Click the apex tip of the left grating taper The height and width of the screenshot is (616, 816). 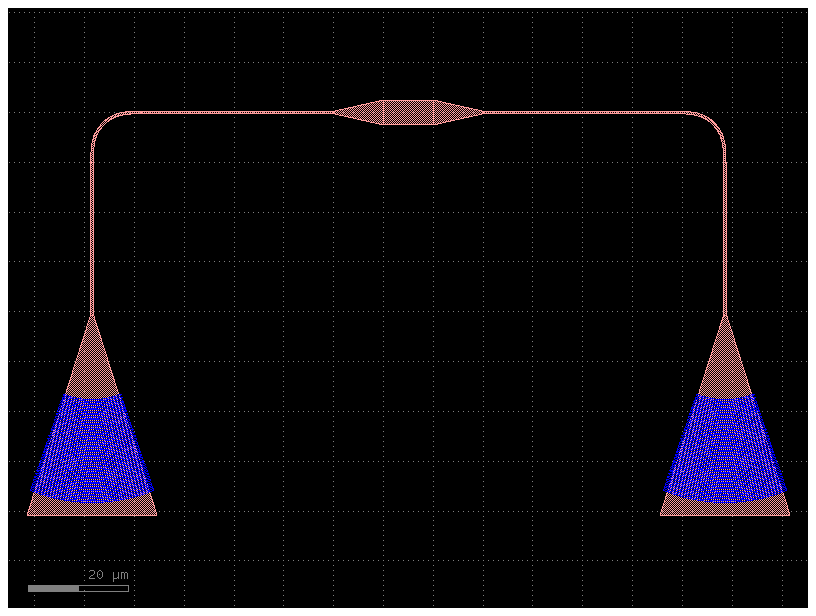[92, 320]
